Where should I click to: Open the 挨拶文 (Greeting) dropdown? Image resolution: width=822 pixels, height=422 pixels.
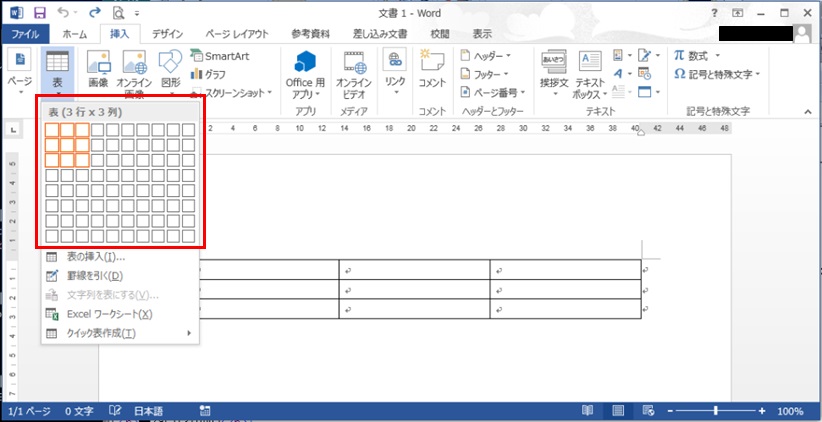pos(554,74)
